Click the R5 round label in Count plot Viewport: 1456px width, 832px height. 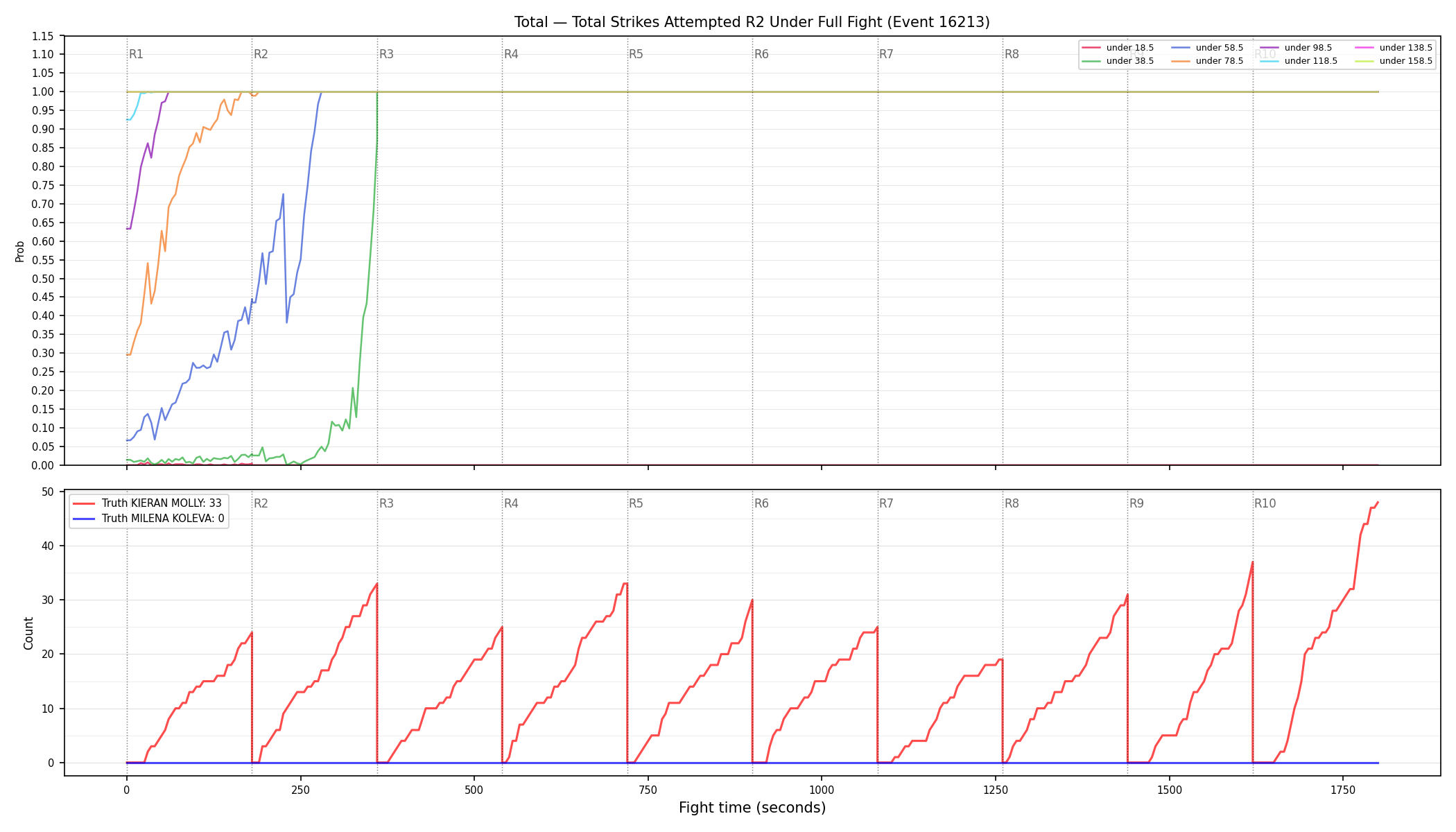636,503
